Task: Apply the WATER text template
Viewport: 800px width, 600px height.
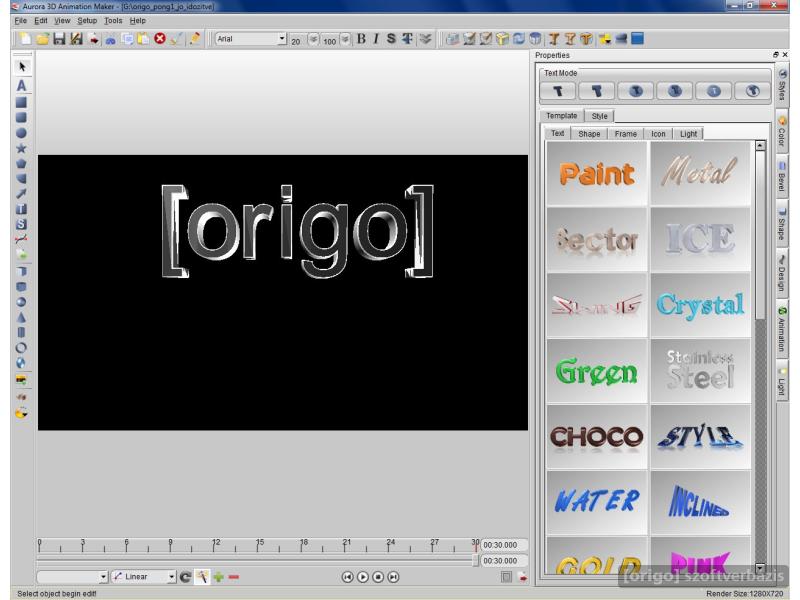Action: [x=596, y=502]
